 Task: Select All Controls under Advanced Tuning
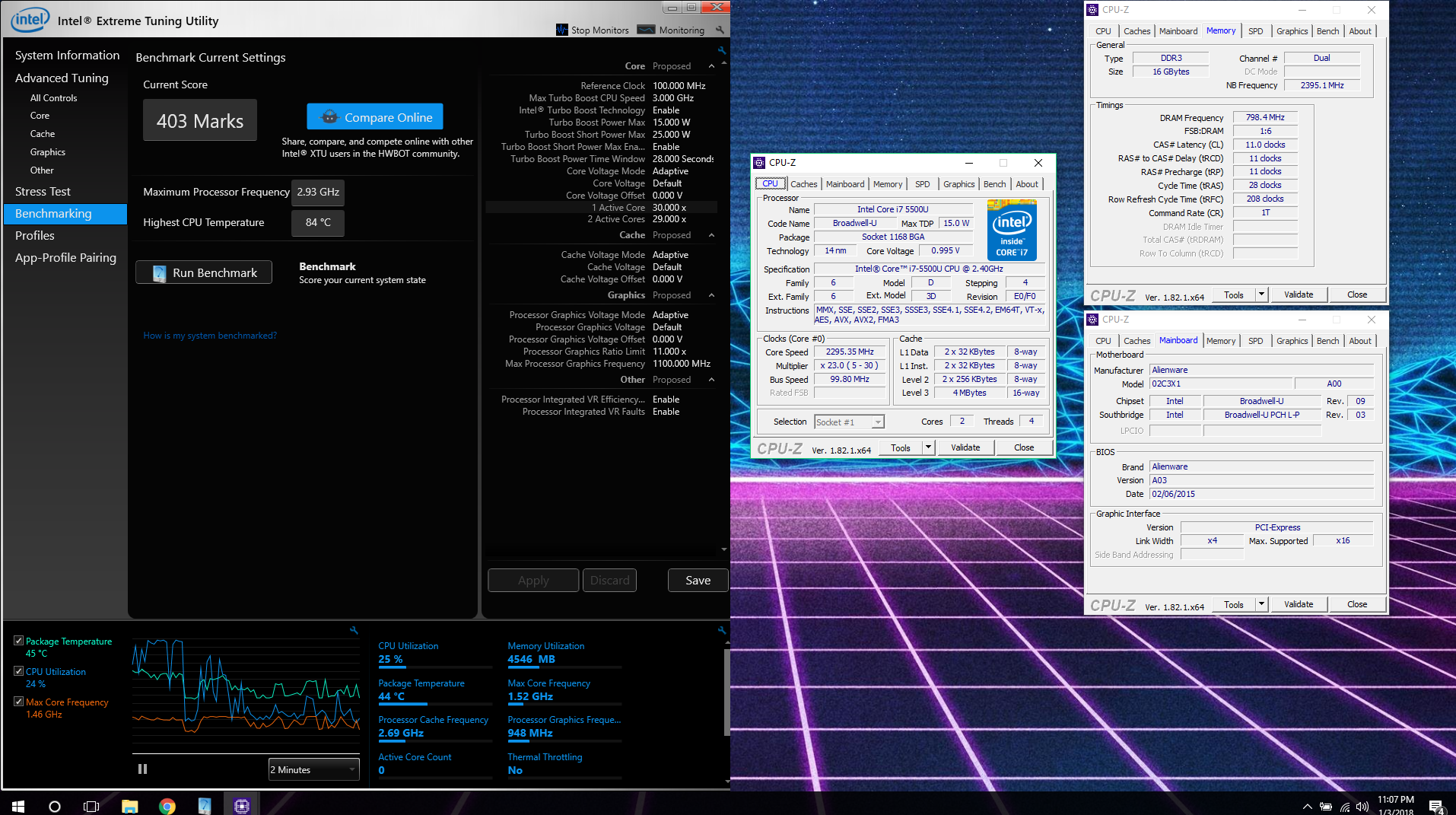point(53,98)
